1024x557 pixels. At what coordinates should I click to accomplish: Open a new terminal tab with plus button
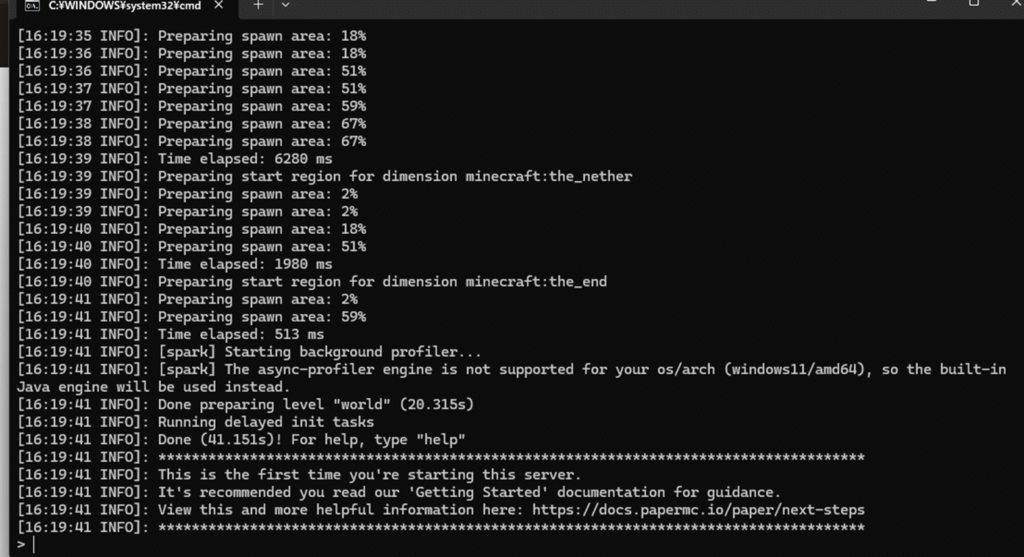(258, 5)
